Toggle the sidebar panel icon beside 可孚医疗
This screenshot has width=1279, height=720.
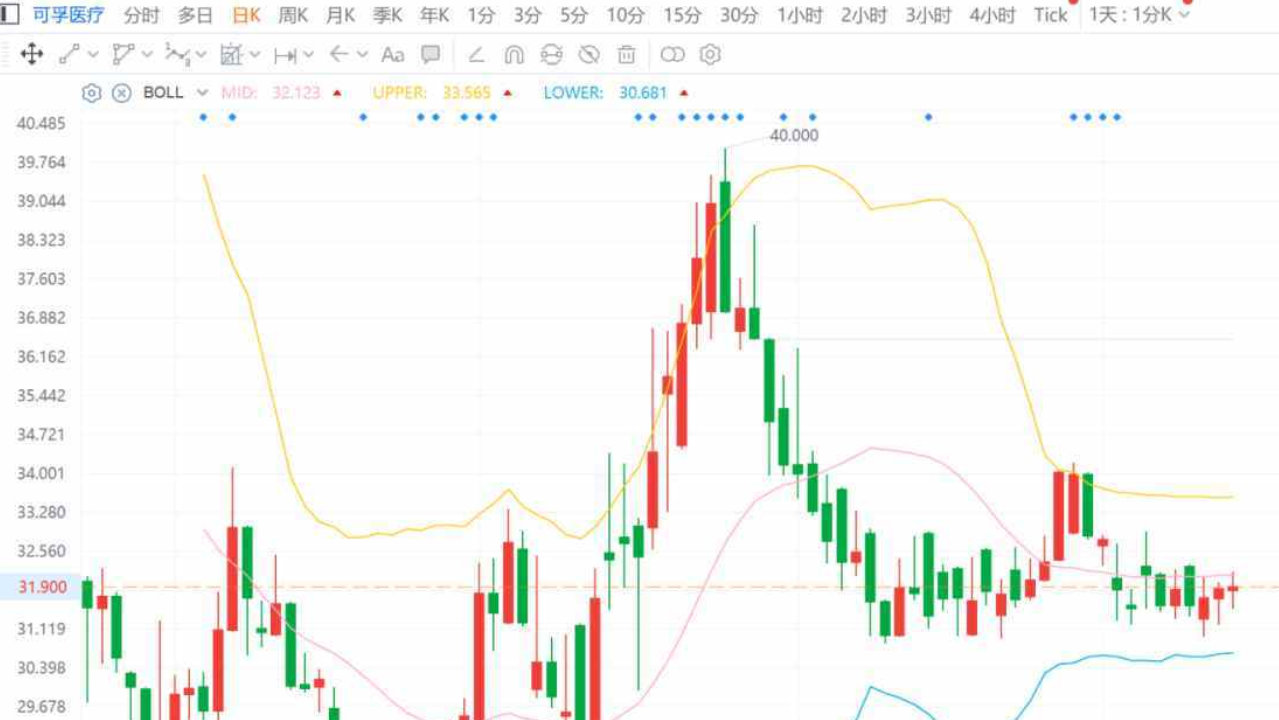(x=9, y=15)
